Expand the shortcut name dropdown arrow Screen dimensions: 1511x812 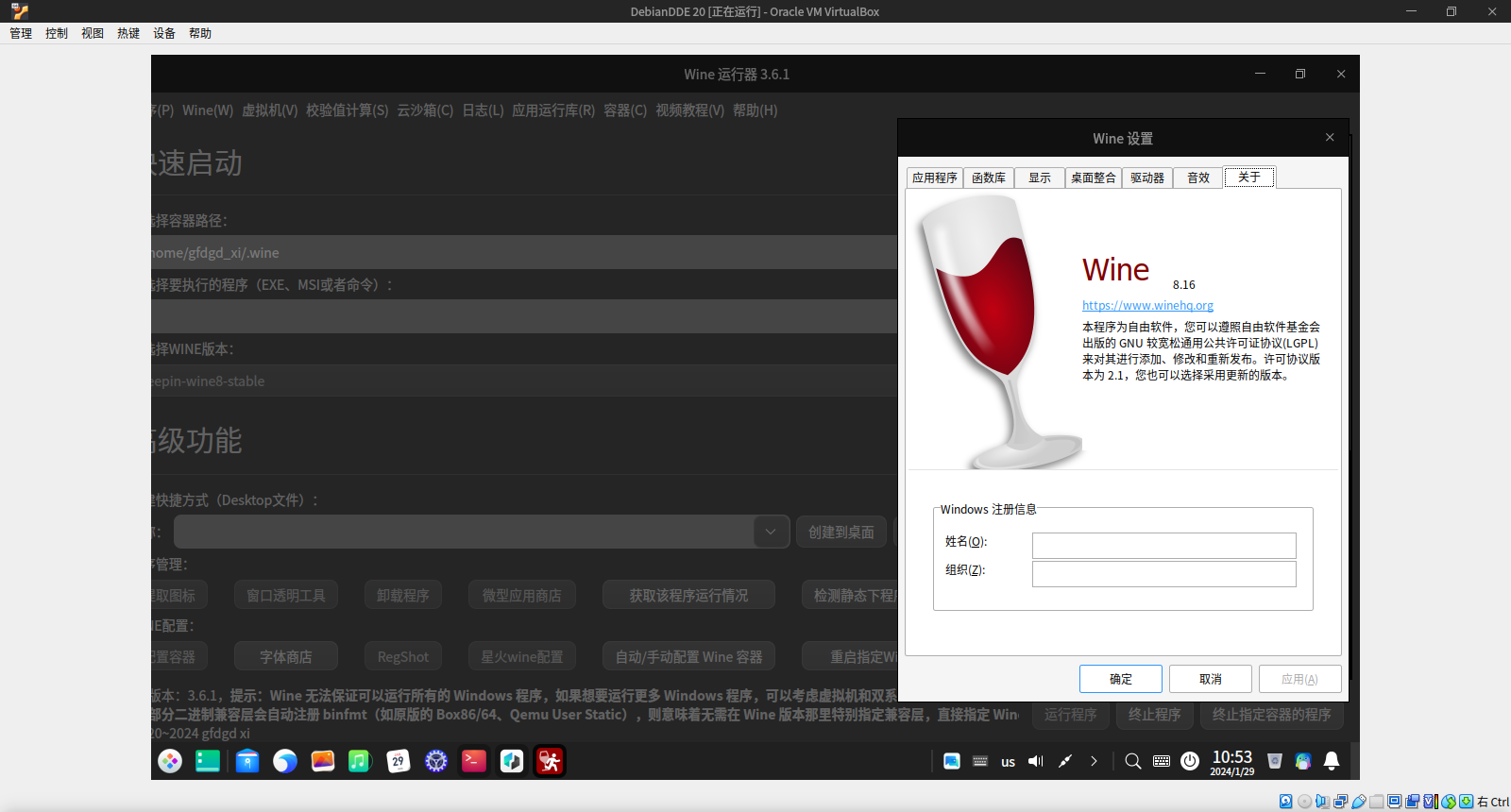pos(771,532)
